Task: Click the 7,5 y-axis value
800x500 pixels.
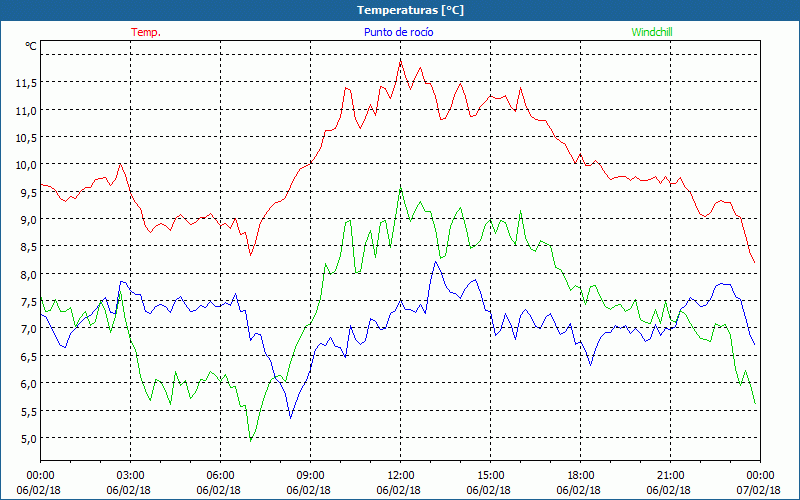Action: click(28, 302)
